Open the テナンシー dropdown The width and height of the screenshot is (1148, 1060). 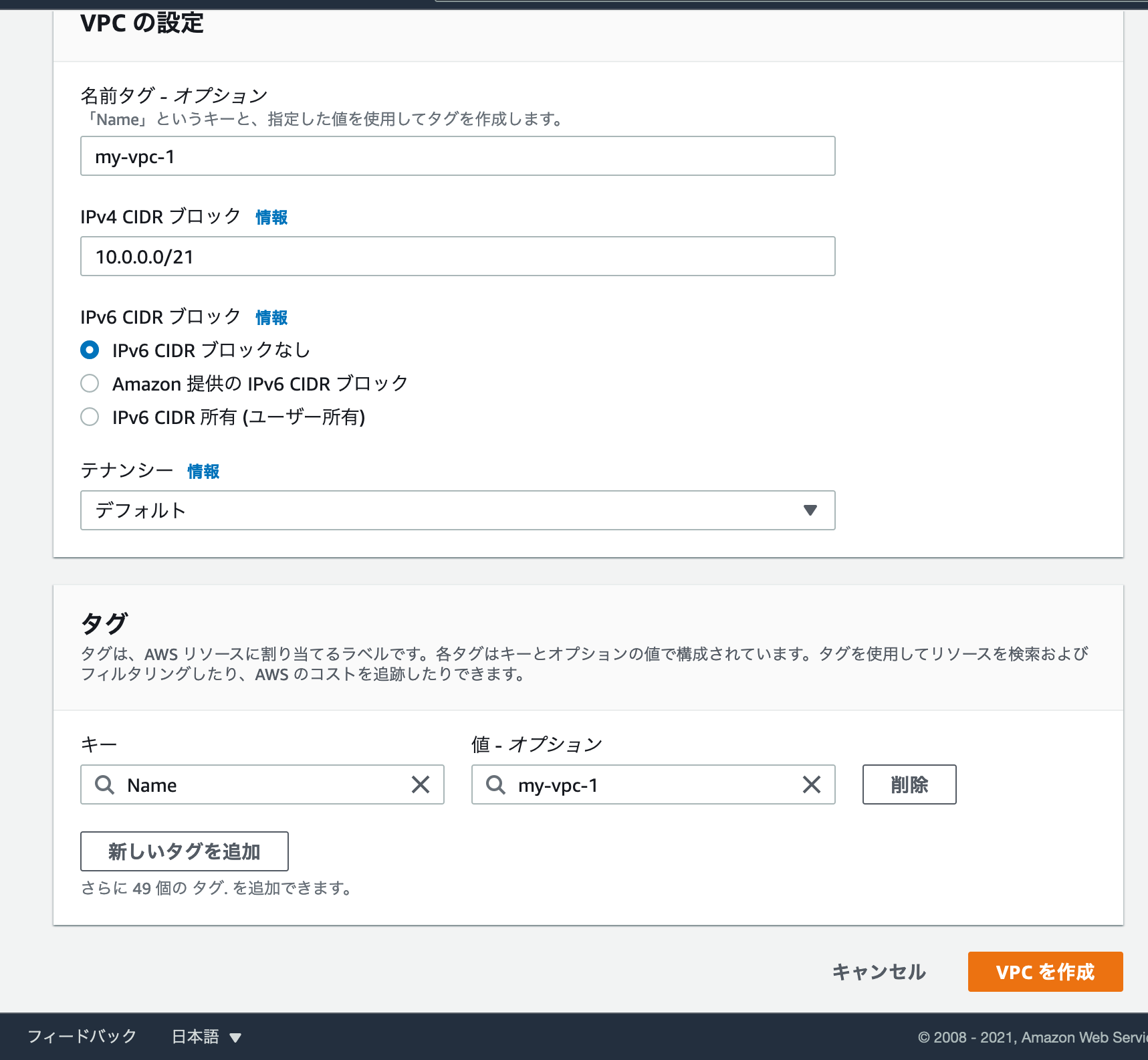click(x=457, y=510)
